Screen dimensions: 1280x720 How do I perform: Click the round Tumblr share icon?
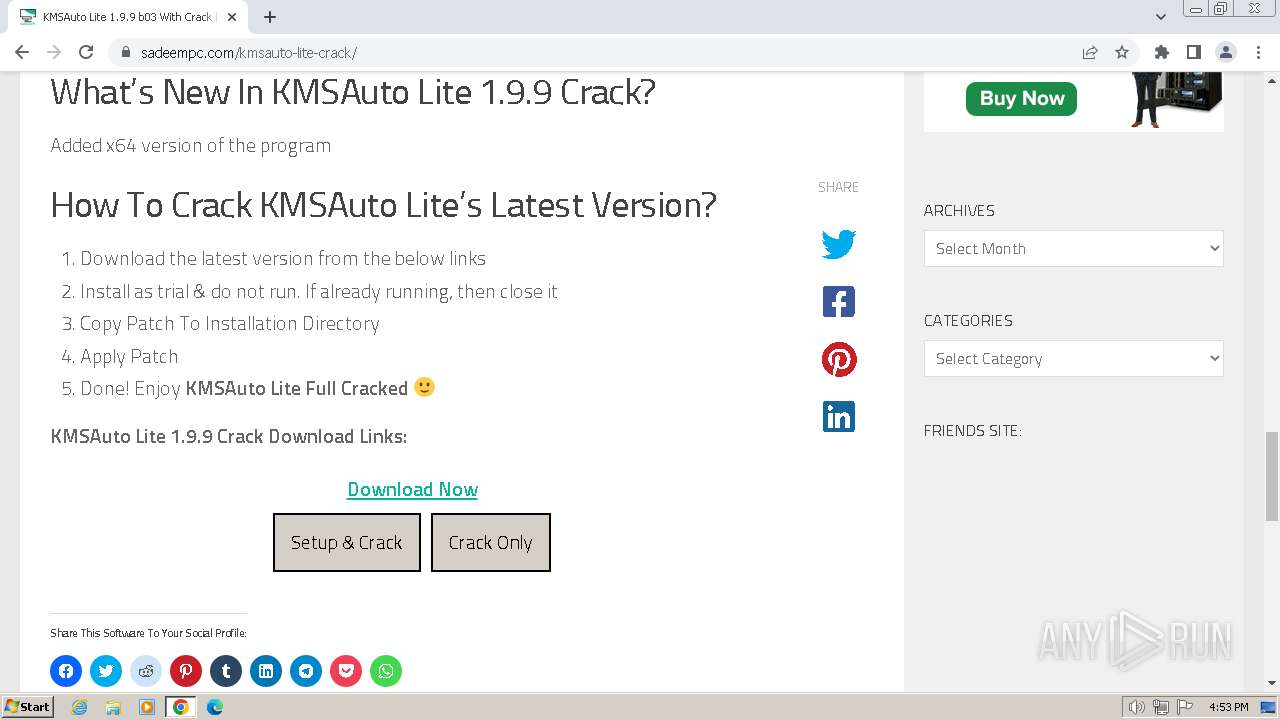click(226, 671)
